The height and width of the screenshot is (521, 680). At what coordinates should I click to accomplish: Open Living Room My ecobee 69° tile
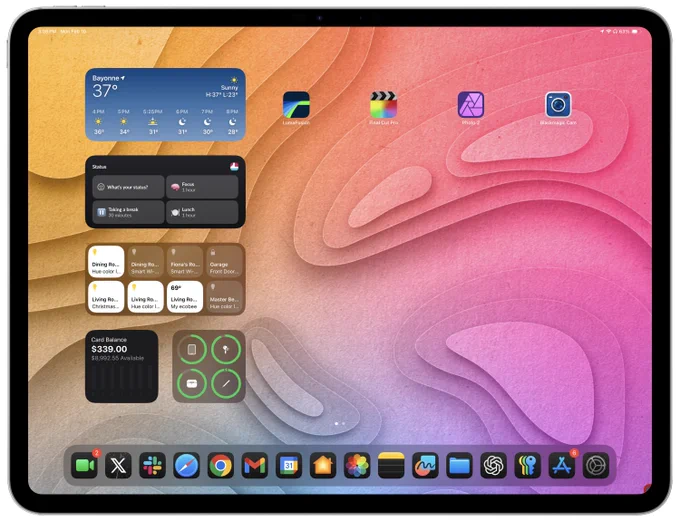185,296
